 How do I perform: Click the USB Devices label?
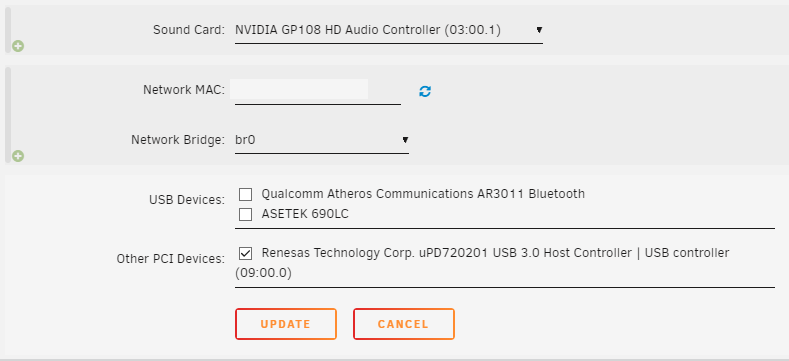click(187, 200)
